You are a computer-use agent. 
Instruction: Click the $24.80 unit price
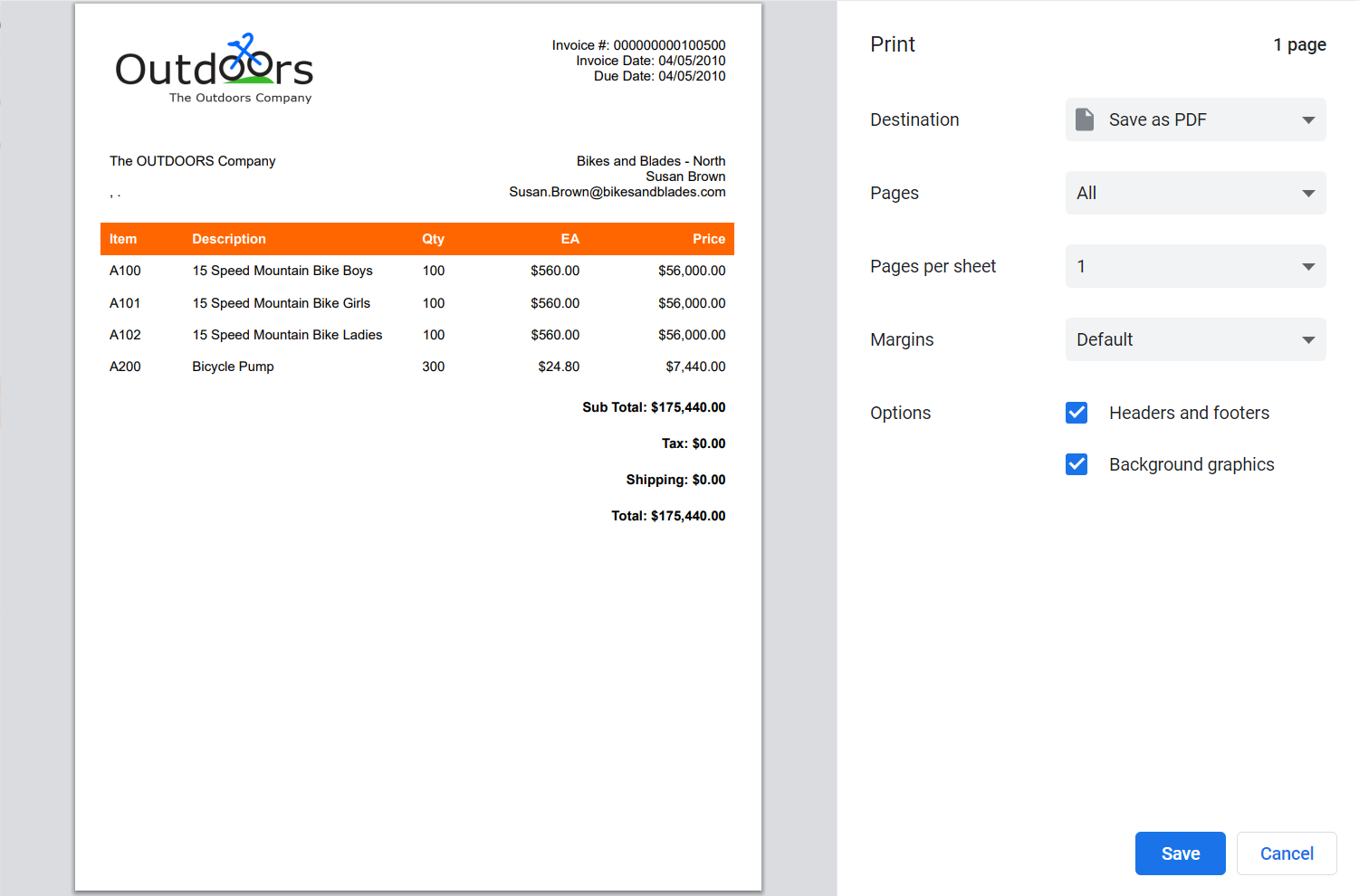[559, 367]
